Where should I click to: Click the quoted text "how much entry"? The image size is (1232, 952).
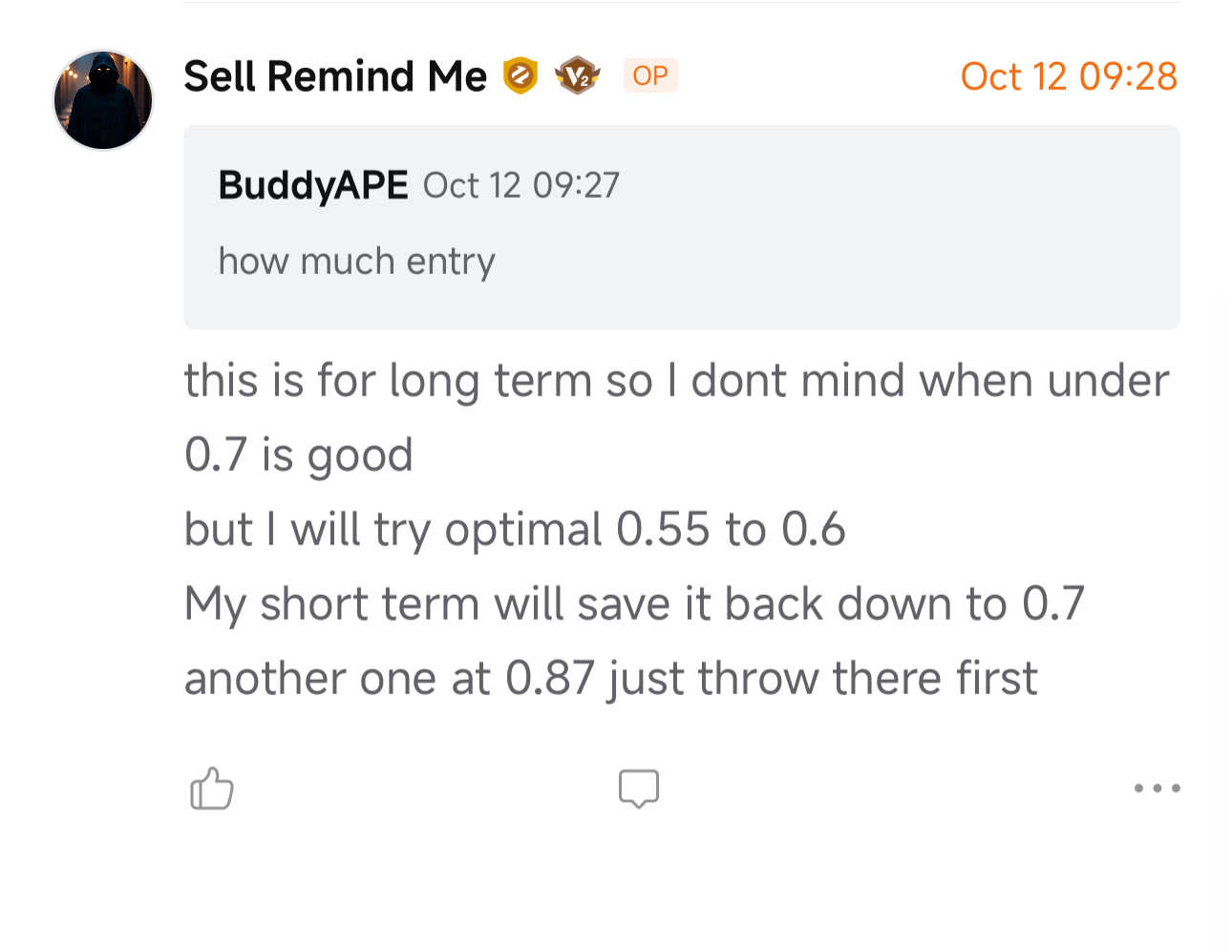pos(356,261)
